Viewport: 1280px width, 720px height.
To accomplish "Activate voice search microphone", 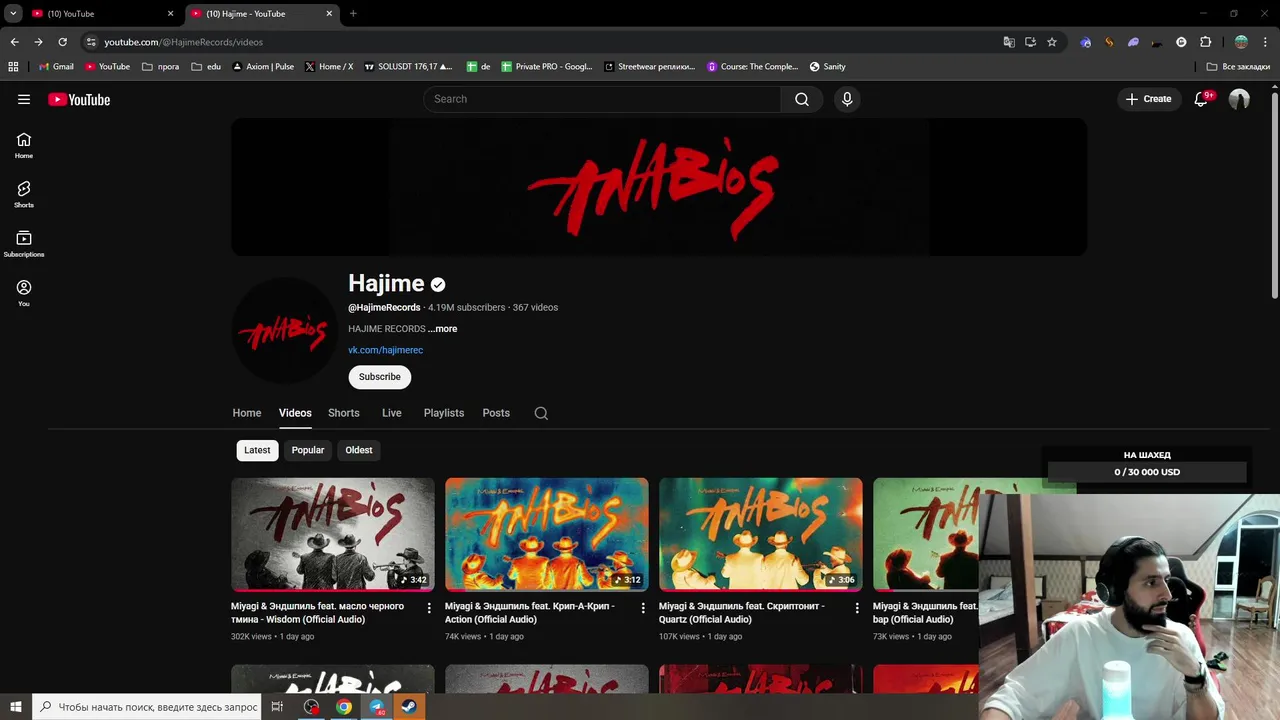I will tap(847, 99).
